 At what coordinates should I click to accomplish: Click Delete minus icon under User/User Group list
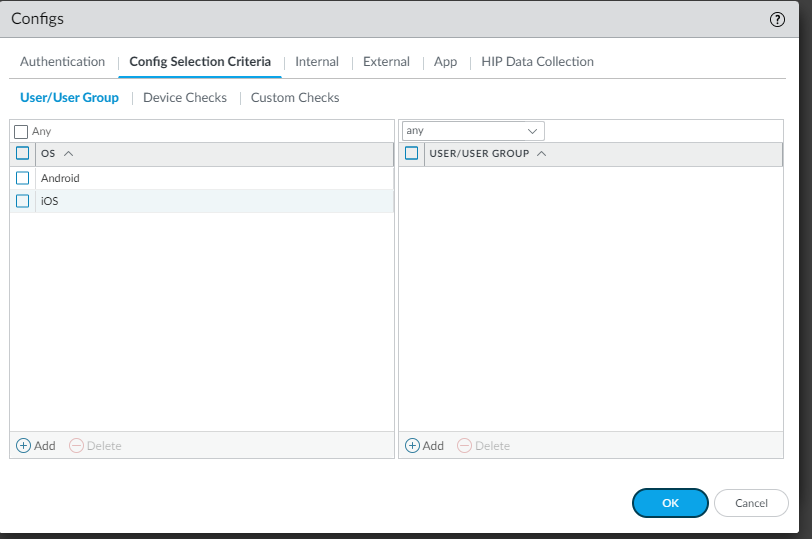pyautogui.click(x=465, y=446)
